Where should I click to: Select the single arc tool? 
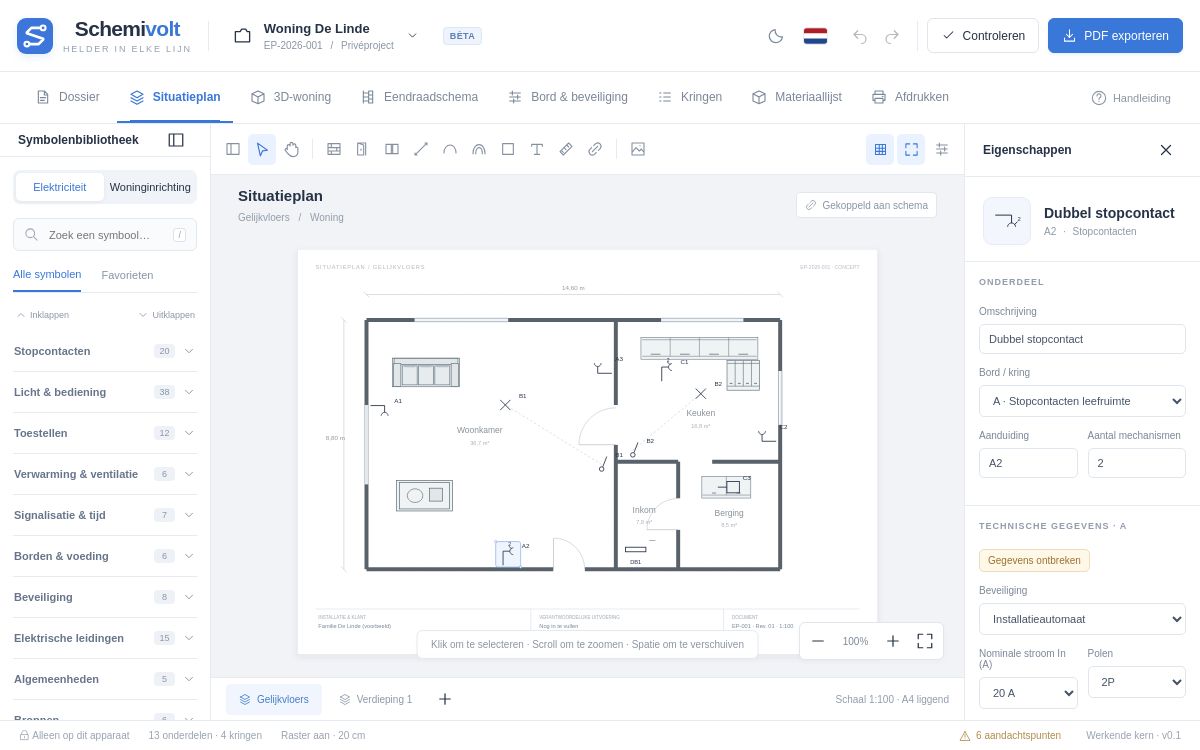tap(450, 149)
